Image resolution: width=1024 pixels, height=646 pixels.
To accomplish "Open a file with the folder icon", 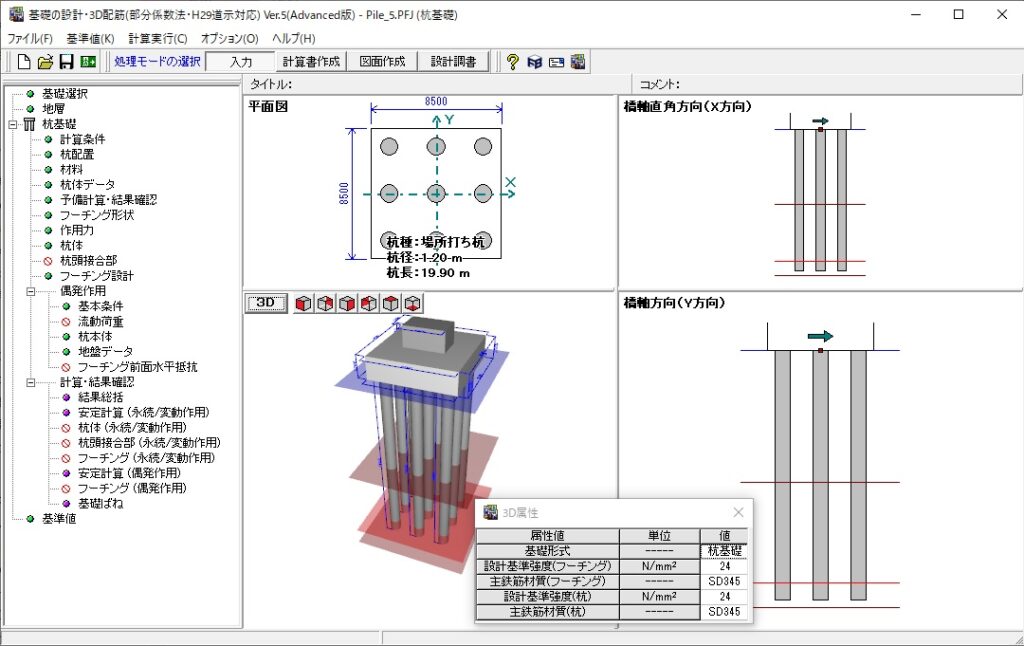I will click(x=45, y=62).
